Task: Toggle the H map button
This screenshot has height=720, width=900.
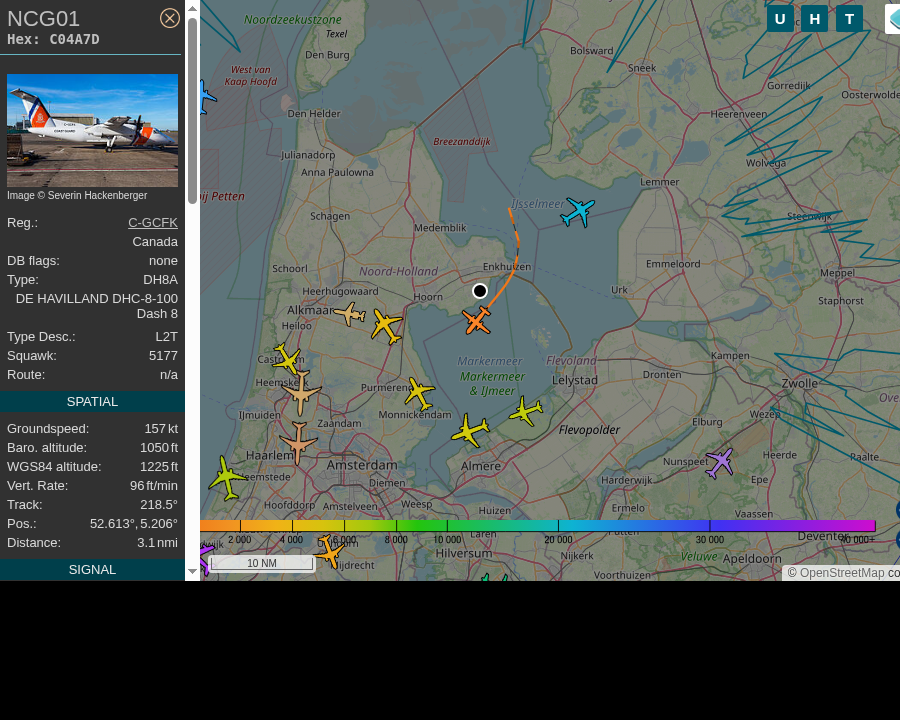Action: (x=814, y=19)
